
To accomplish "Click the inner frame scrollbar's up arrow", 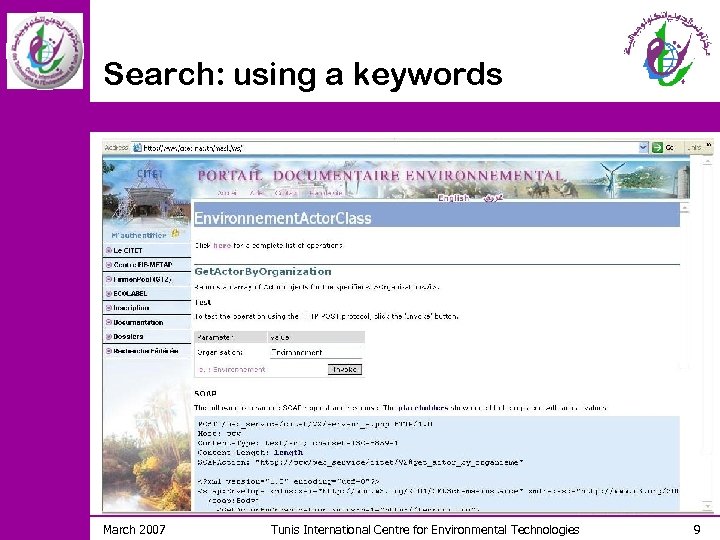I will tap(684, 208).
